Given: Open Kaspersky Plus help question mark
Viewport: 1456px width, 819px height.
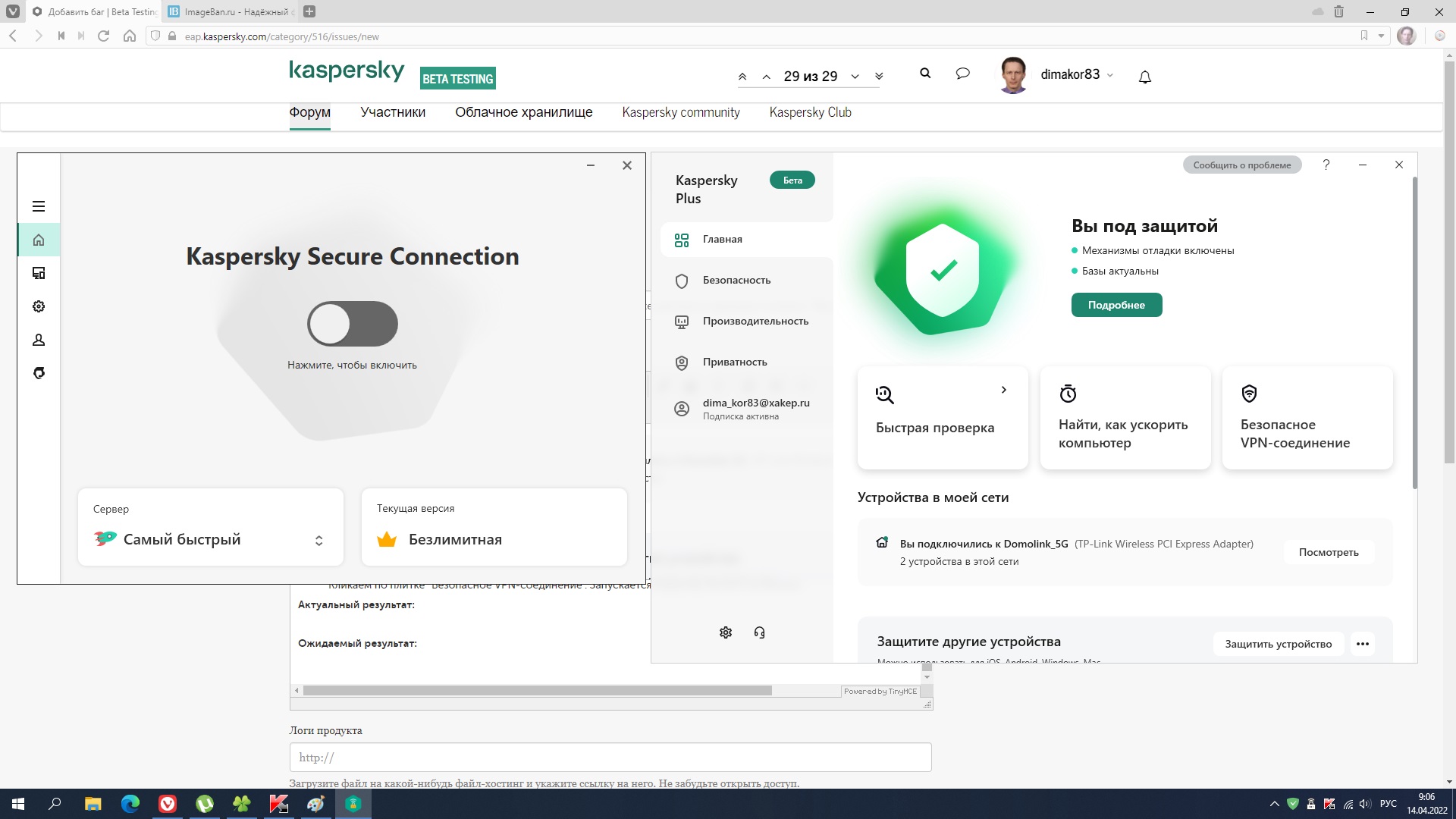Looking at the screenshot, I should [1326, 165].
